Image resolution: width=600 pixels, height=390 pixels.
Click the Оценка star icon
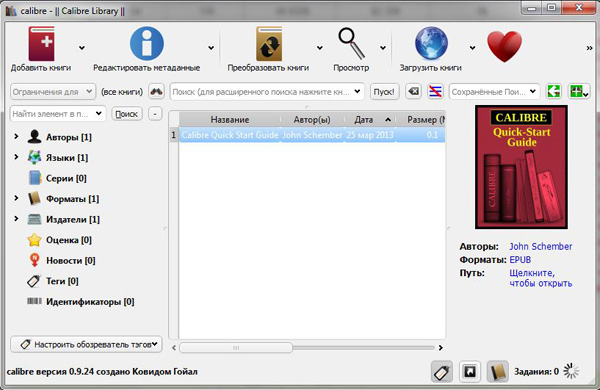[34, 240]
